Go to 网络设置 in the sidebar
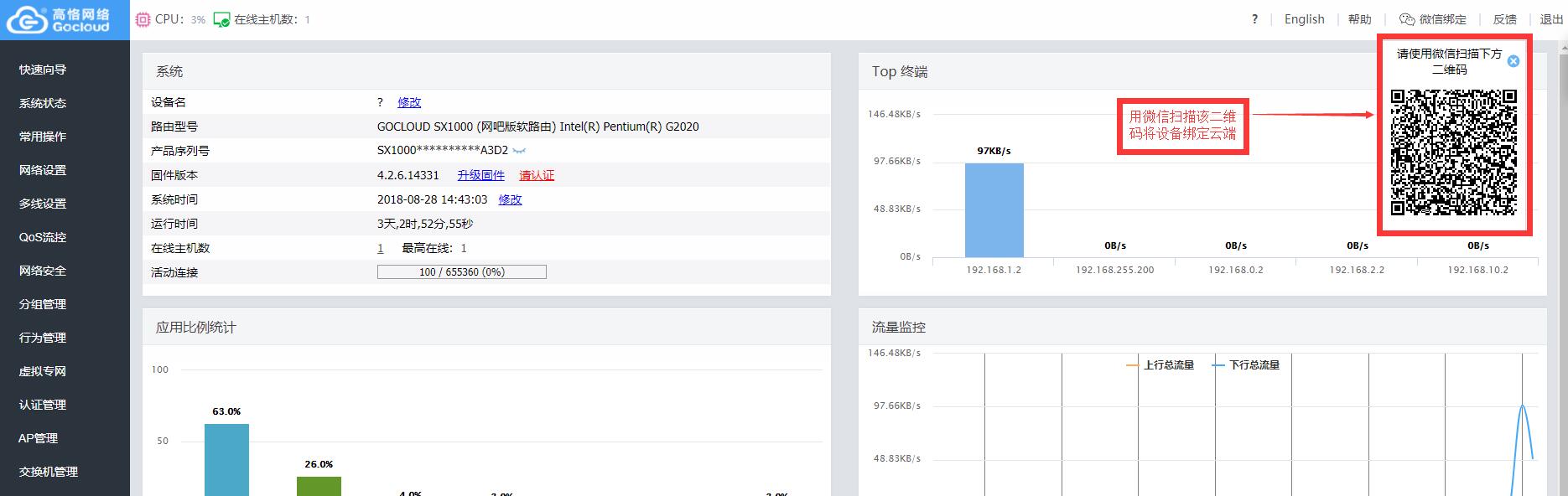 point(43,170)
